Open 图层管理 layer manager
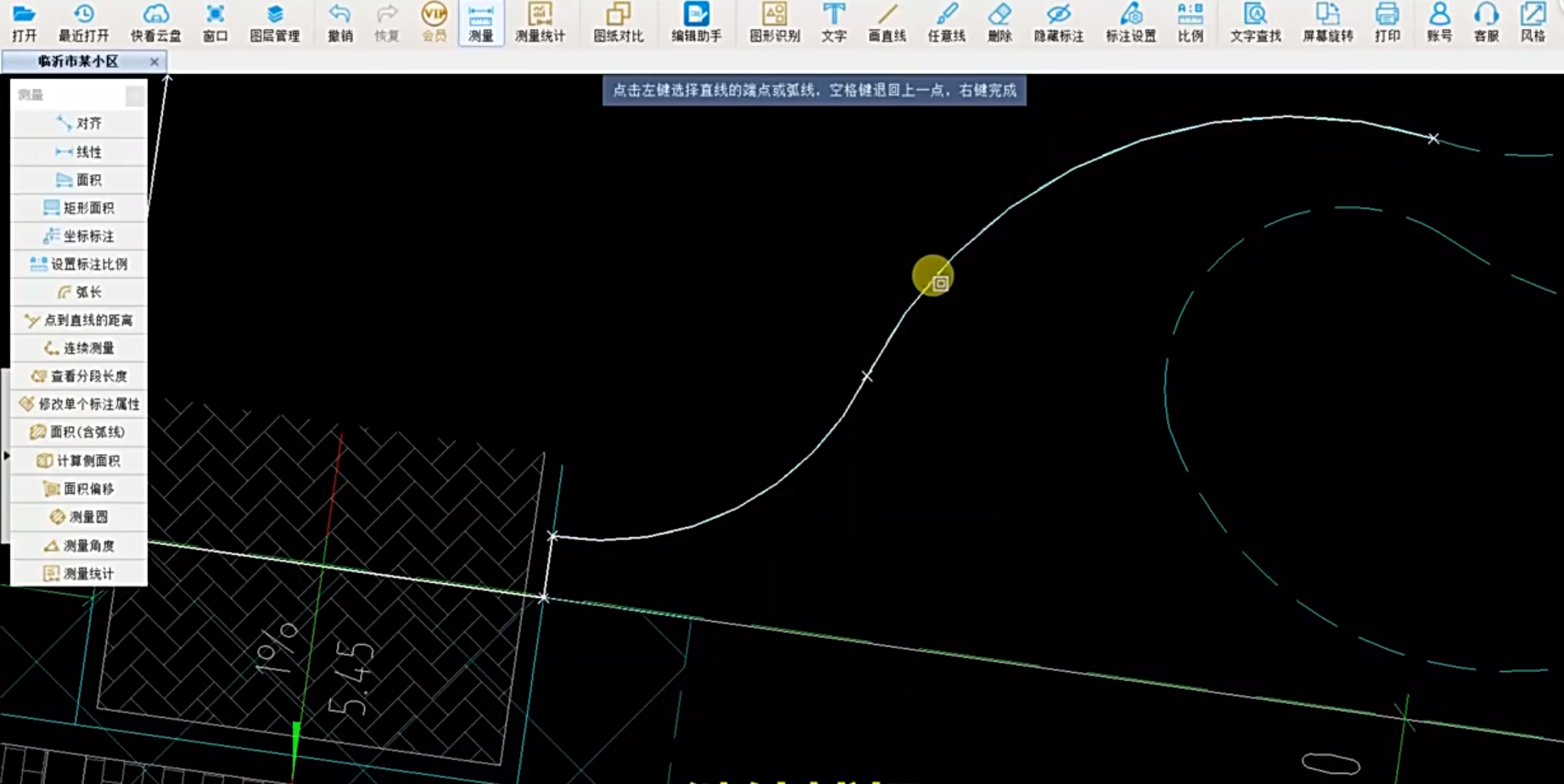Image resolution: width=1564 pixels, height=784 pixels. 275,23
